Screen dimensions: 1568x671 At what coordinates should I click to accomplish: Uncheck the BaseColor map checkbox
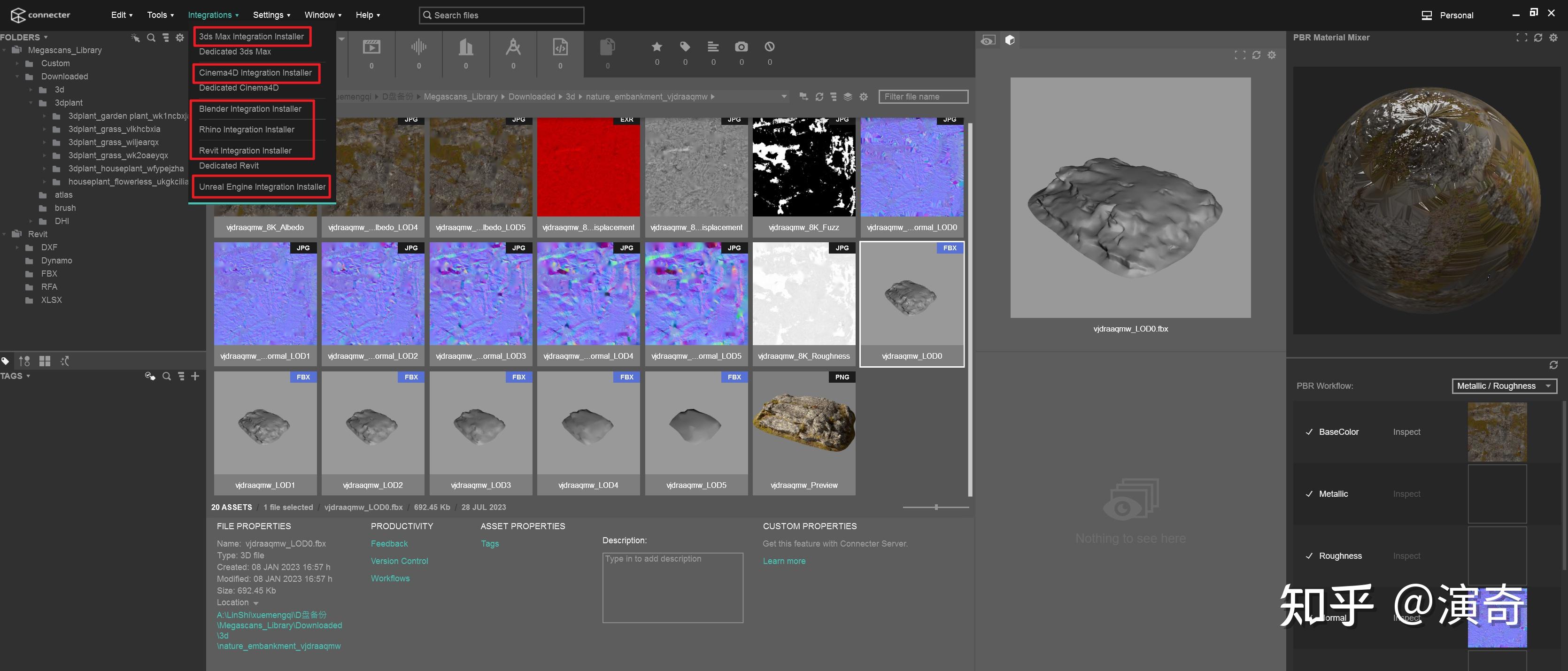1309,432
